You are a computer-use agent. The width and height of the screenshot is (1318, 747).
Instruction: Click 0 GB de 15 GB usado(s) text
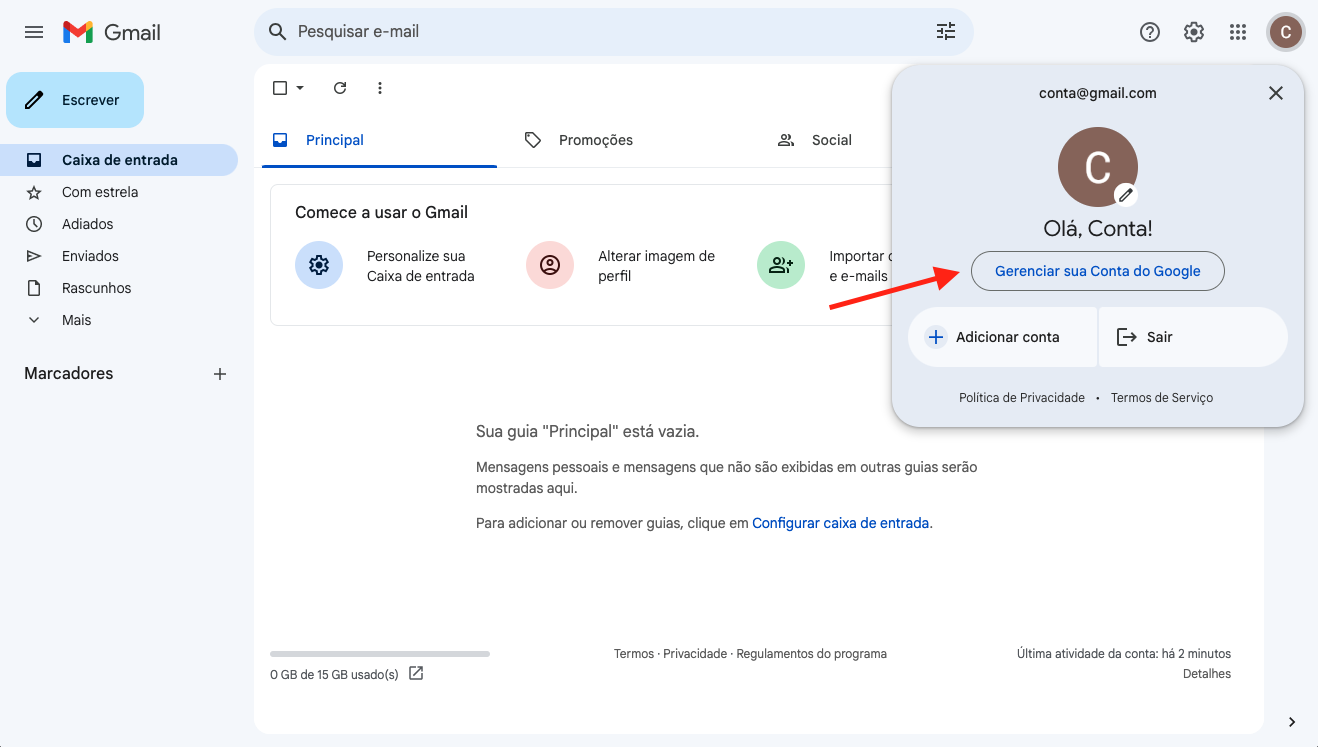pyautogui.click(x=334, y=674)
